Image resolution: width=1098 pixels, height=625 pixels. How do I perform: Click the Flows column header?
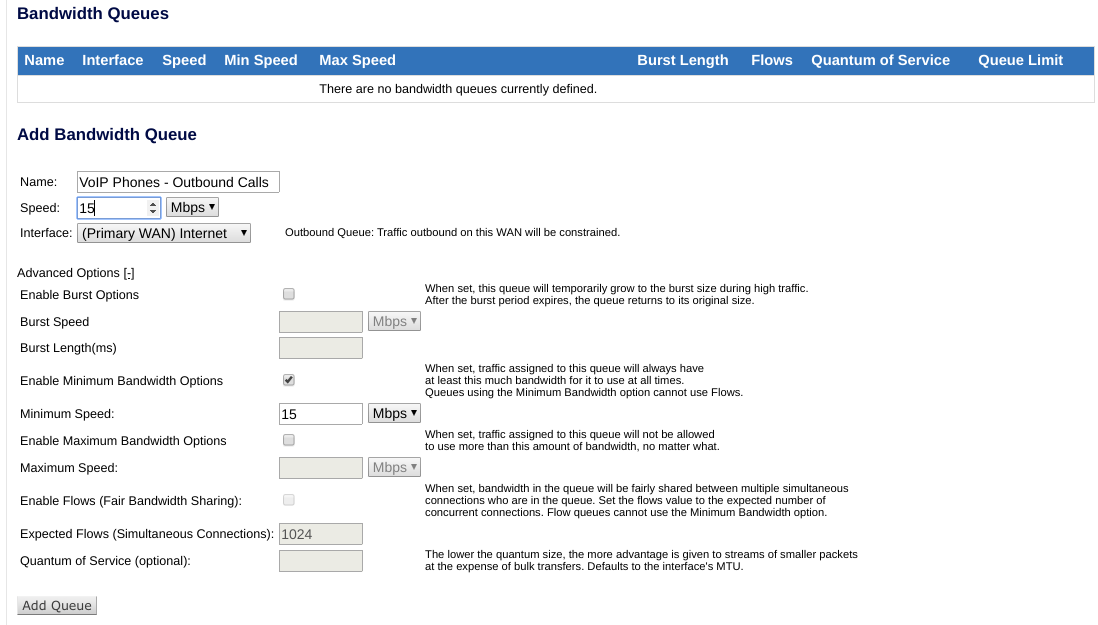pos(771,60)
